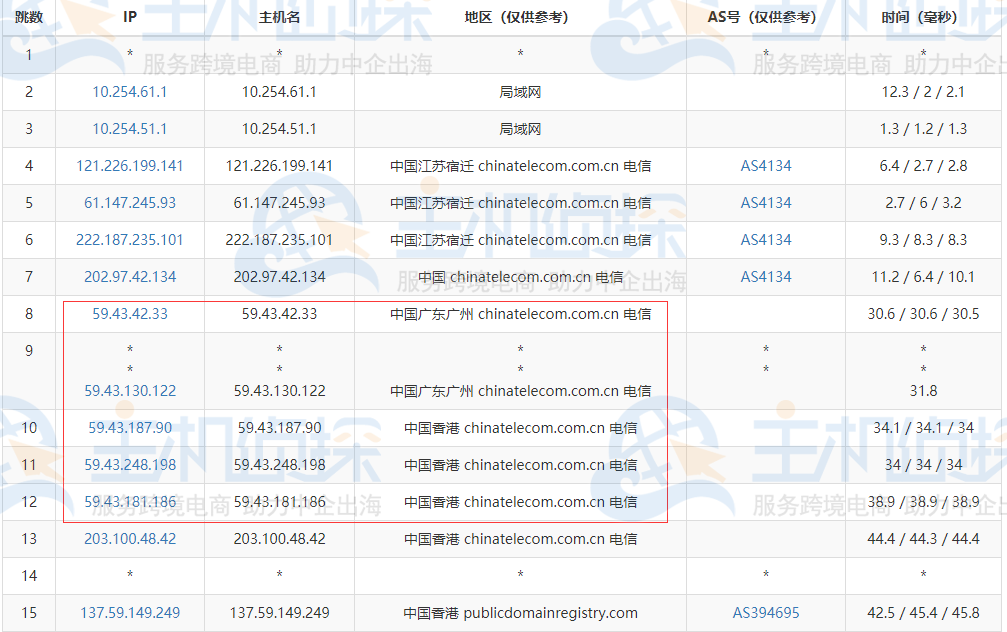Select the IP 121.226.199.141 on hop 4
This screenshot has height=632, width=1007.
pos(129,166)
